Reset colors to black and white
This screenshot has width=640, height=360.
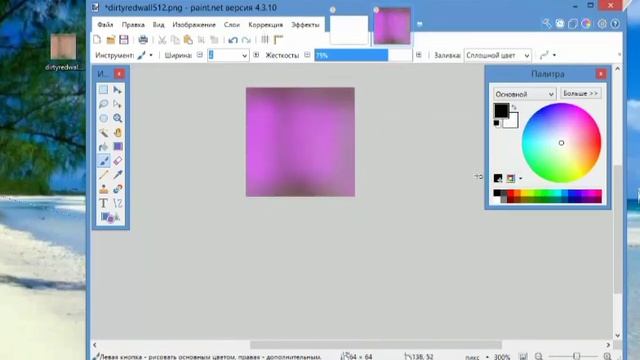point(496,123)
